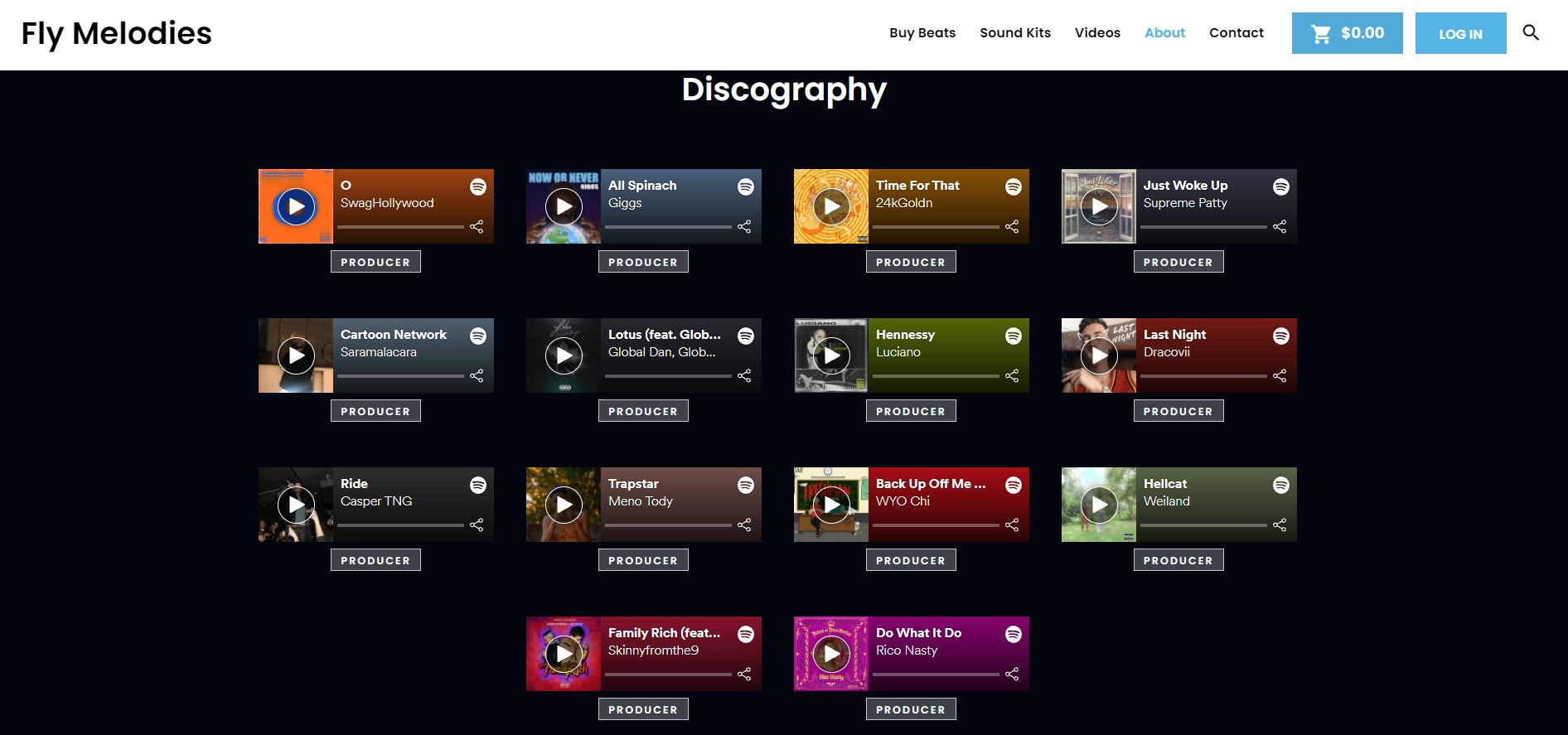Share the Ride track
1568x735 pixels.
477,525
